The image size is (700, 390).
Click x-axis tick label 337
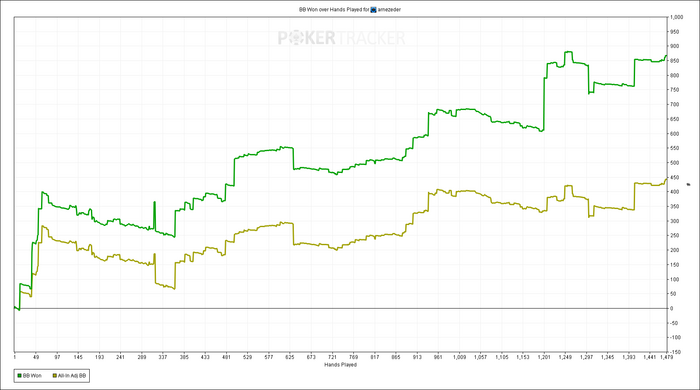pos(163,357)
